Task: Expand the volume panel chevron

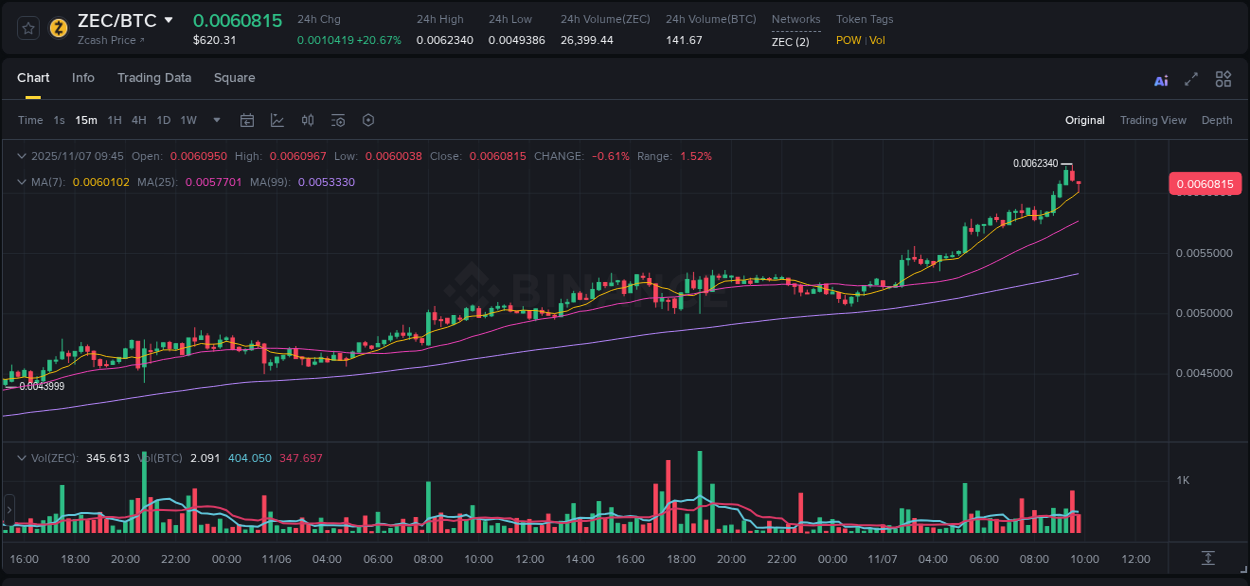Action: (x=22, y=457)
